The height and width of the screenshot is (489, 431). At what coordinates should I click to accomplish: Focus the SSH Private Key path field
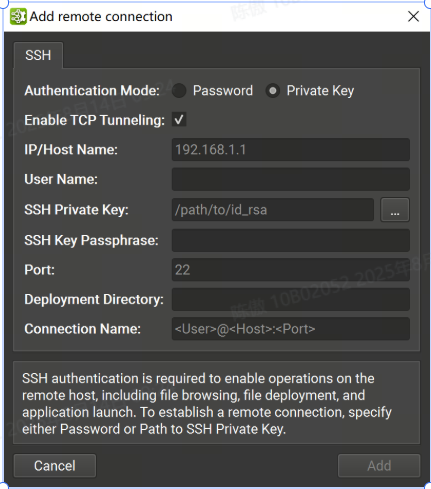pyautogui.click(x=273, y=210)
